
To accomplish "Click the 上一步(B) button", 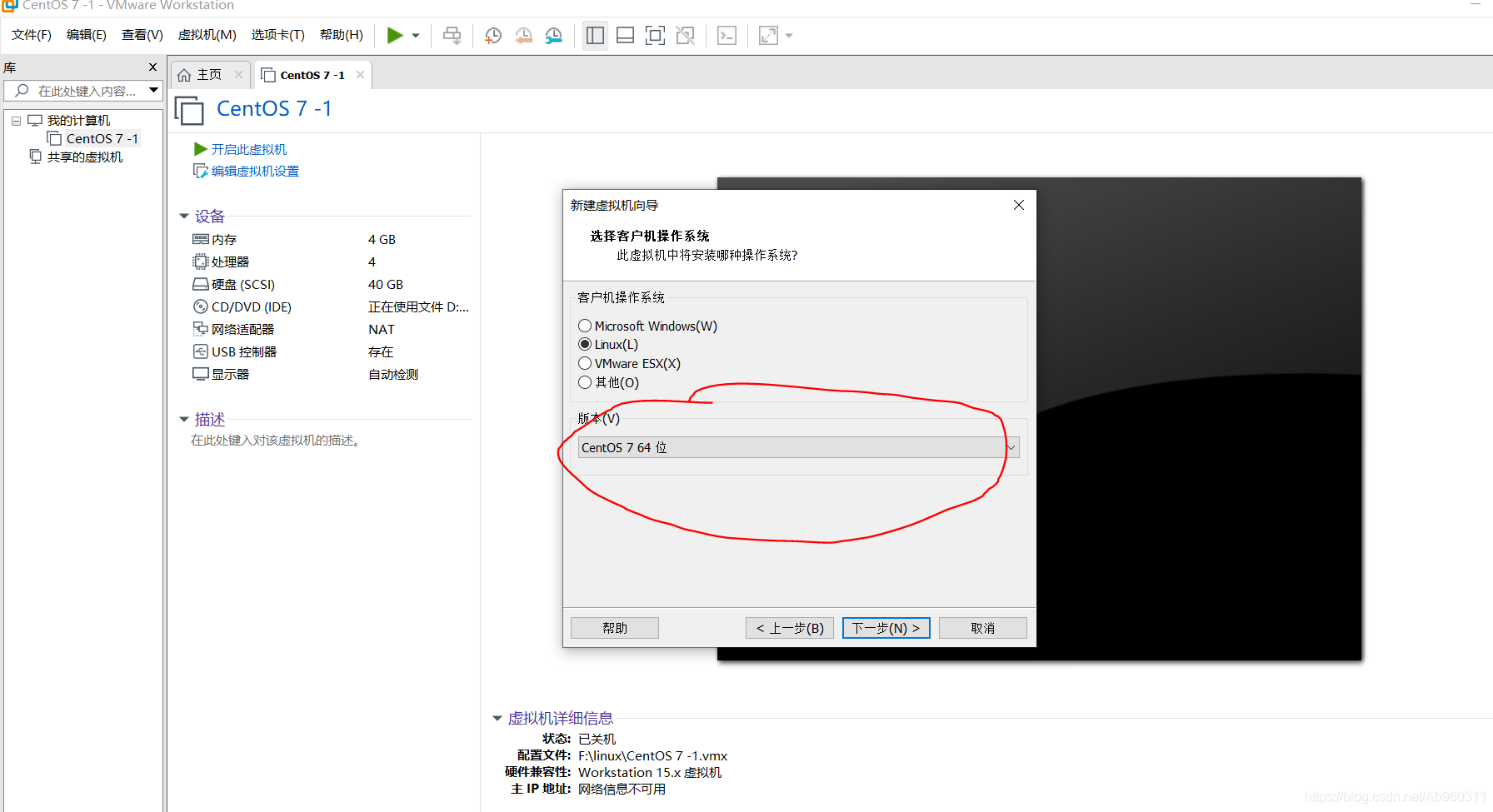I will (x=790, y=628).
